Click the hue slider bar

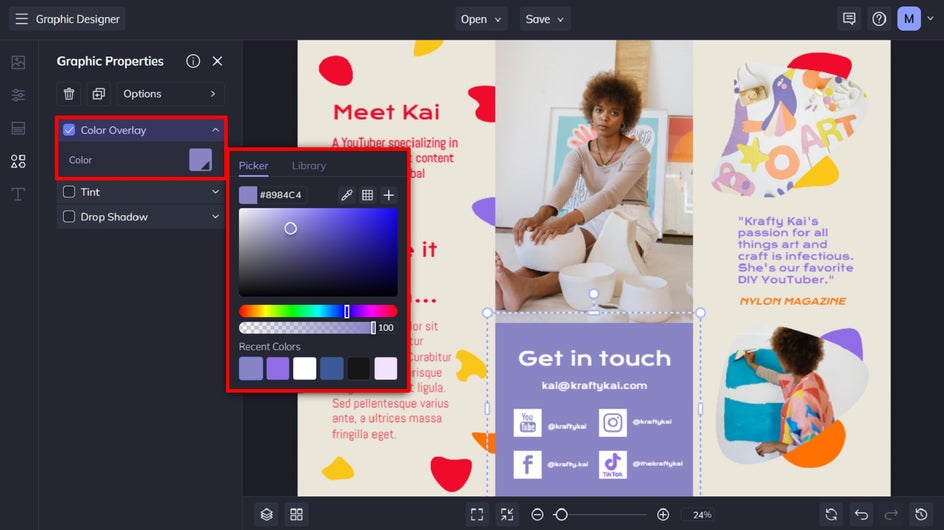(318, 311)
